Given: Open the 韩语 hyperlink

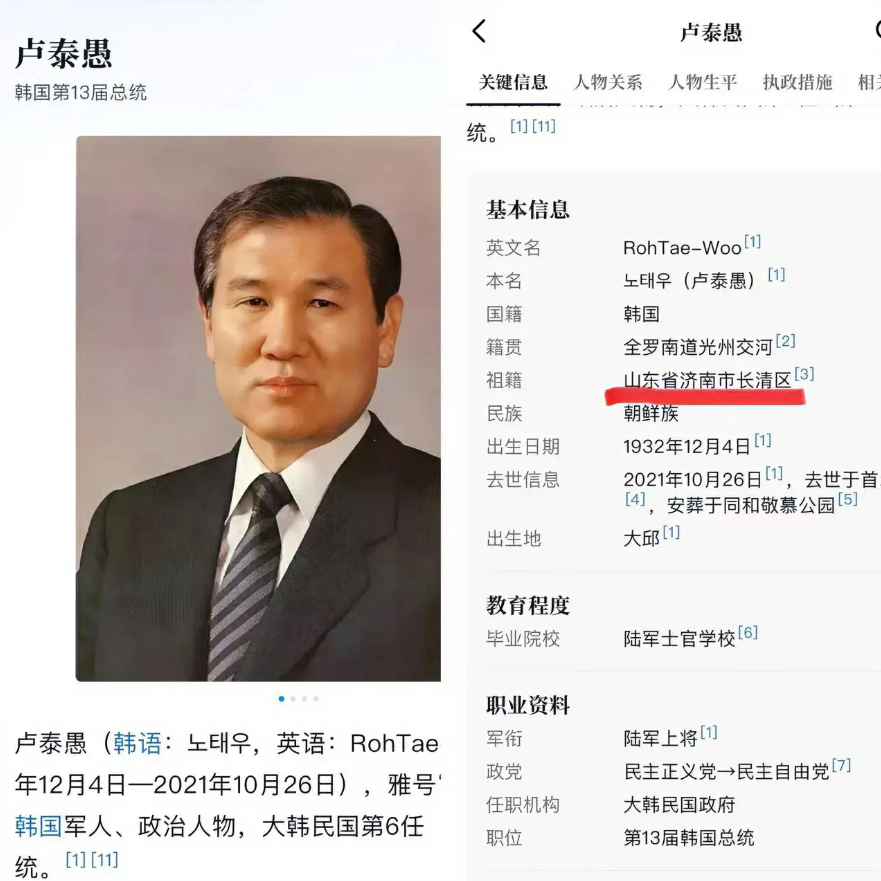Looking at the screenshot, I should (x=137, y=743).
